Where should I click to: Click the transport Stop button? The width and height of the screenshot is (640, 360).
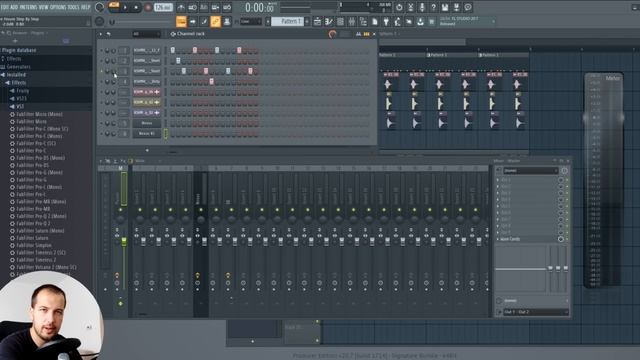tap(136, 7)
